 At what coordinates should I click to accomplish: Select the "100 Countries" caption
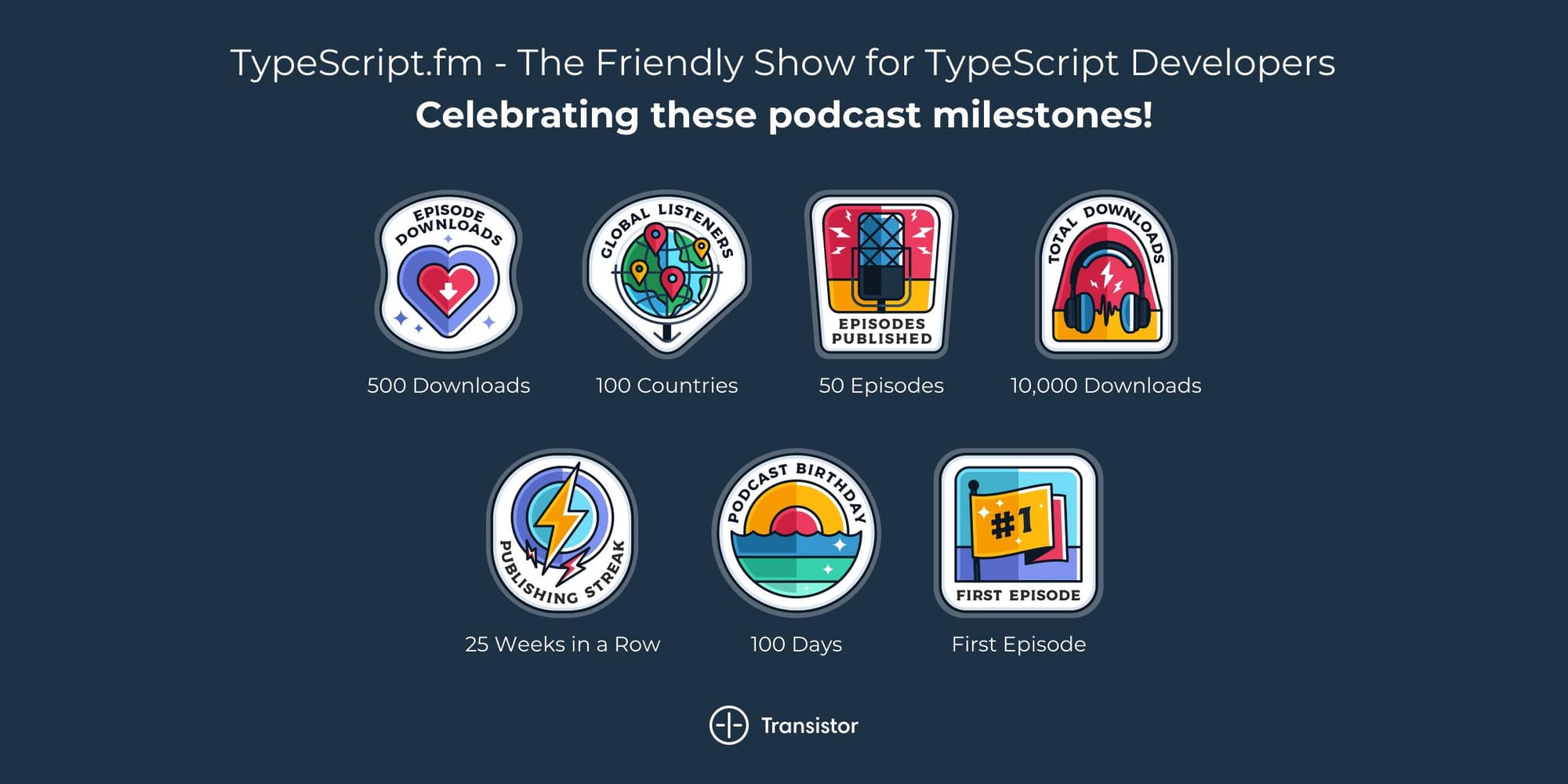[666, 386]
